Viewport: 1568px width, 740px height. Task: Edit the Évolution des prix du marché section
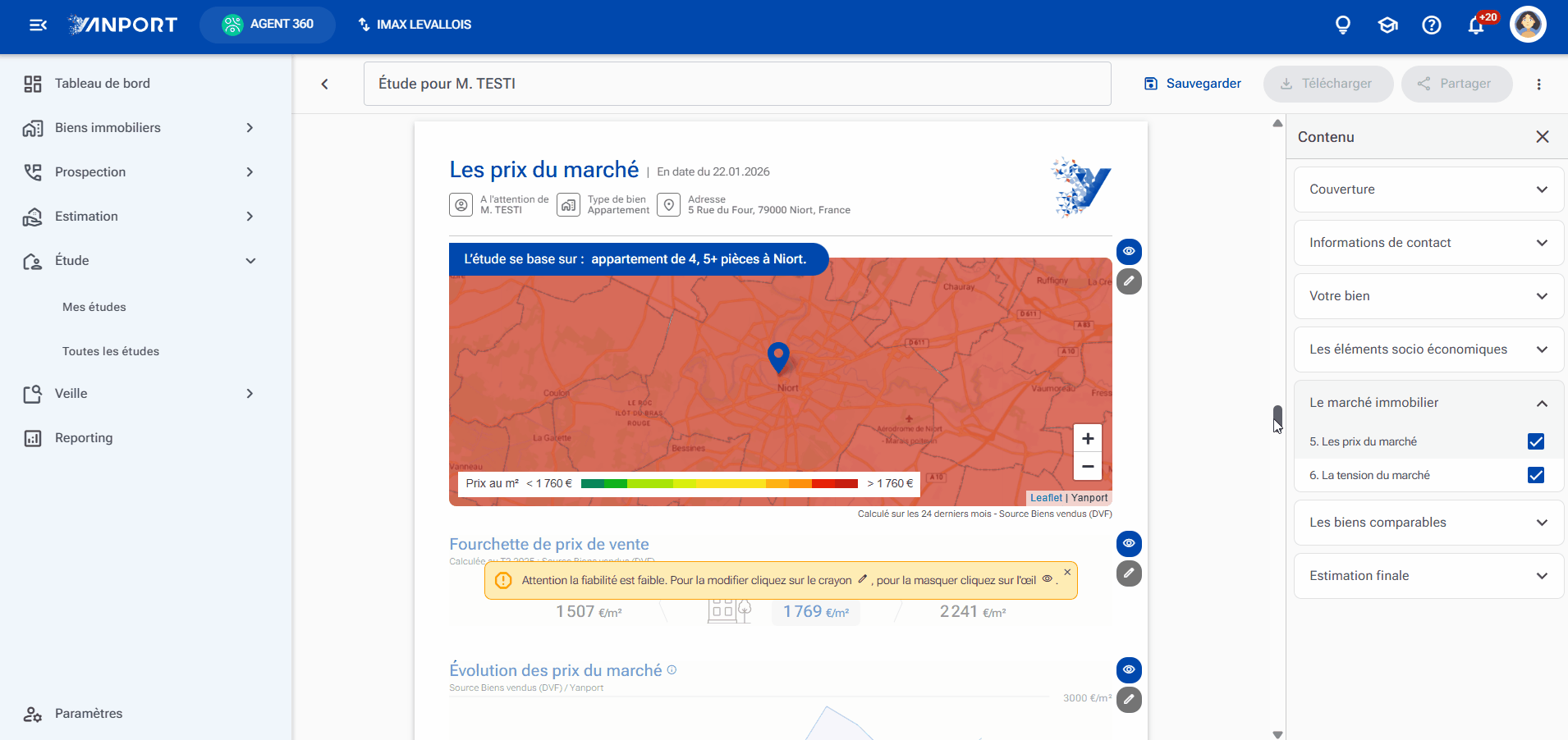[x=1129, y=700]
